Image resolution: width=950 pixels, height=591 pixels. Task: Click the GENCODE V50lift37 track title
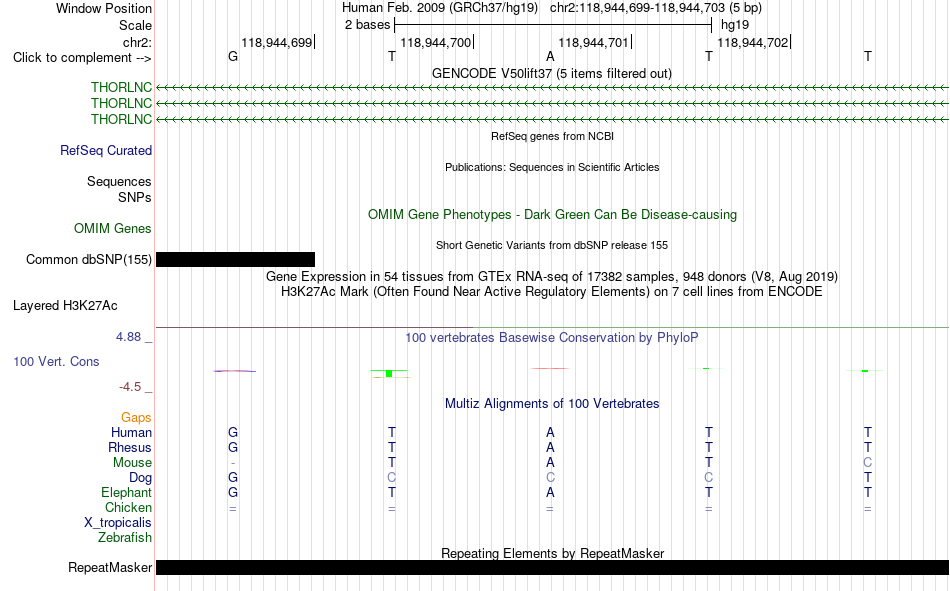tap(551, 73)
